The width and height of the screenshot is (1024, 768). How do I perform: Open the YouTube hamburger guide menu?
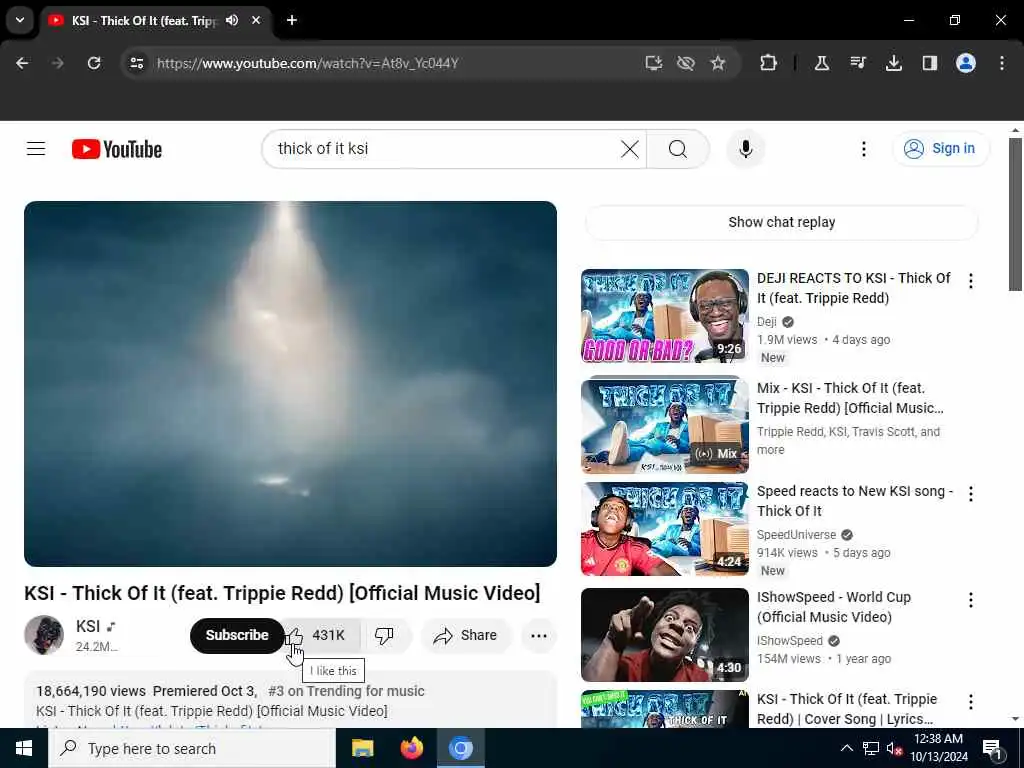36,149
